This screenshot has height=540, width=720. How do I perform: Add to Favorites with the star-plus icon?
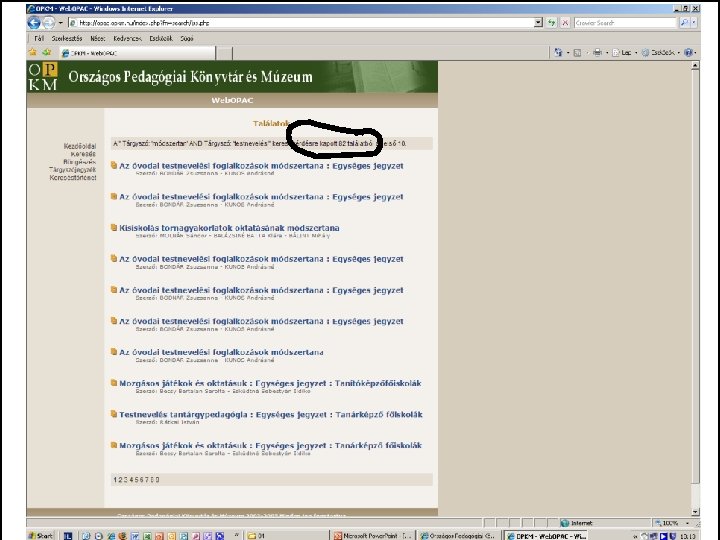47,52
